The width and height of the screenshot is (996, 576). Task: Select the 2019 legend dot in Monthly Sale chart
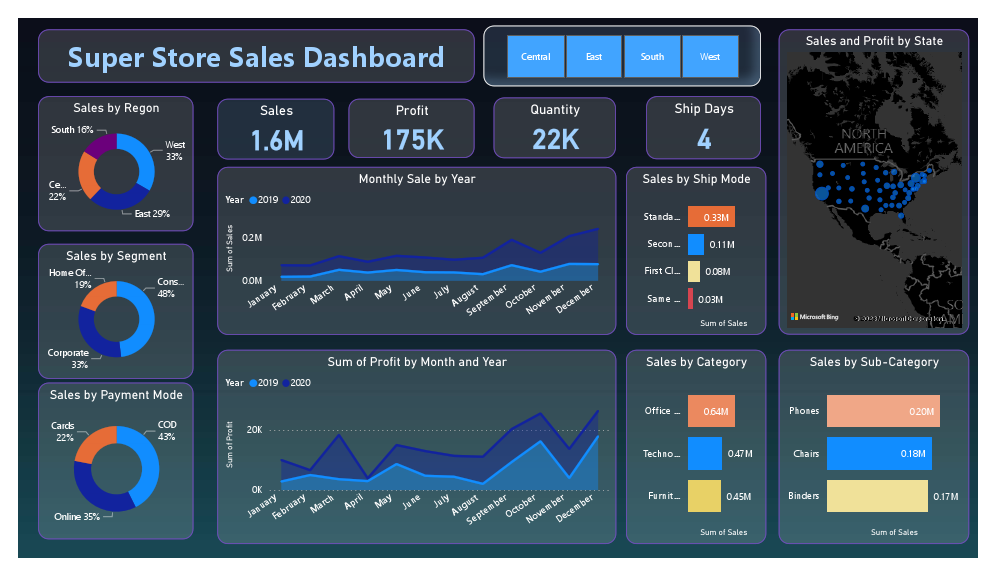[255, 200]
